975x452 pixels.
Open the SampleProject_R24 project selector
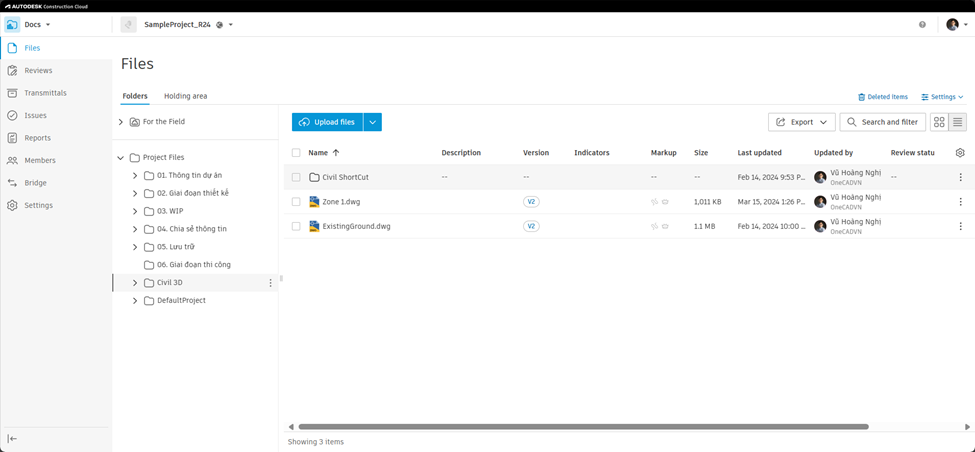tap(188, 25)
